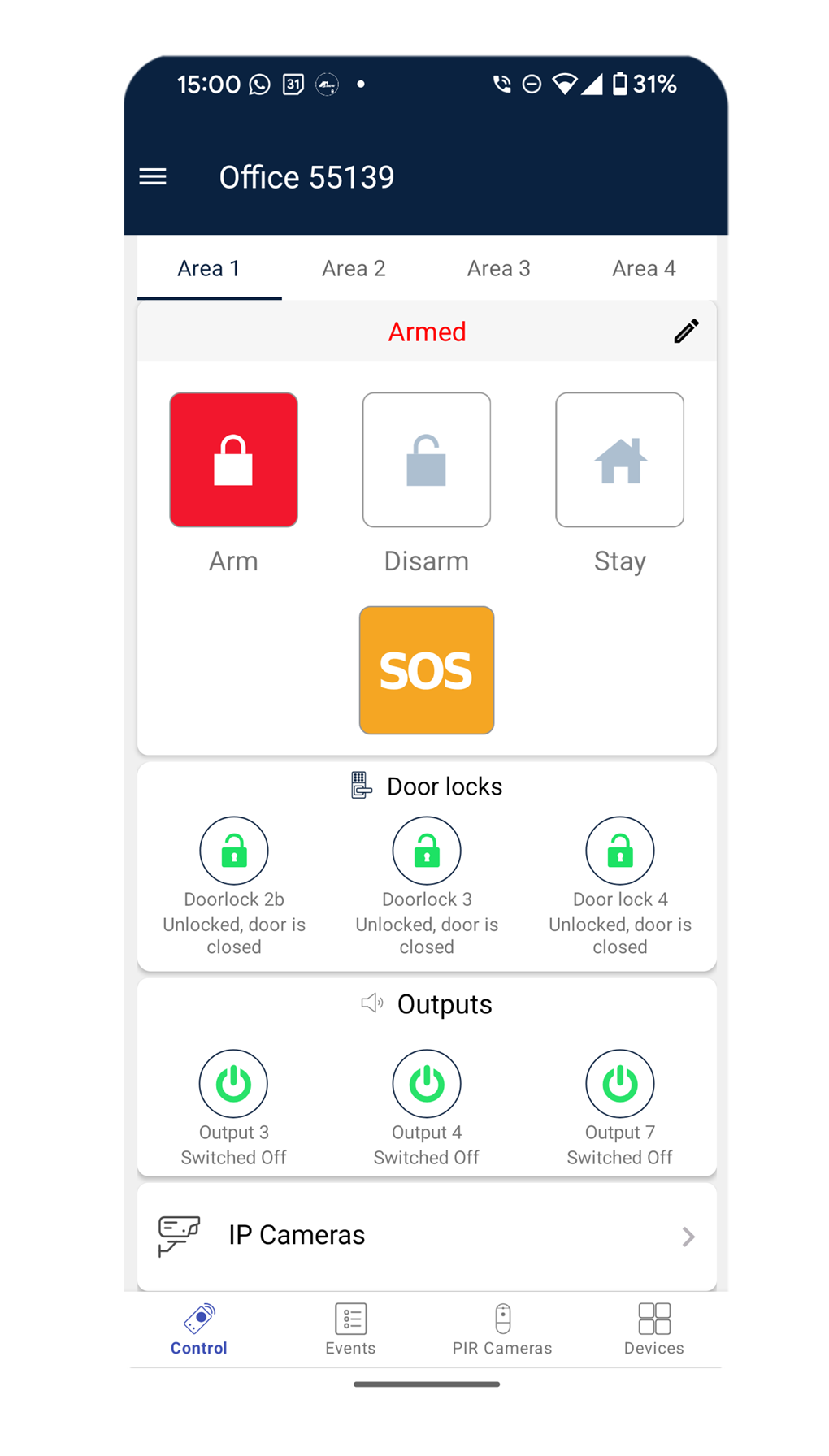Open PIR Cameras in bottom navigation
The image size is (829, 1456).
[502, 1329]
